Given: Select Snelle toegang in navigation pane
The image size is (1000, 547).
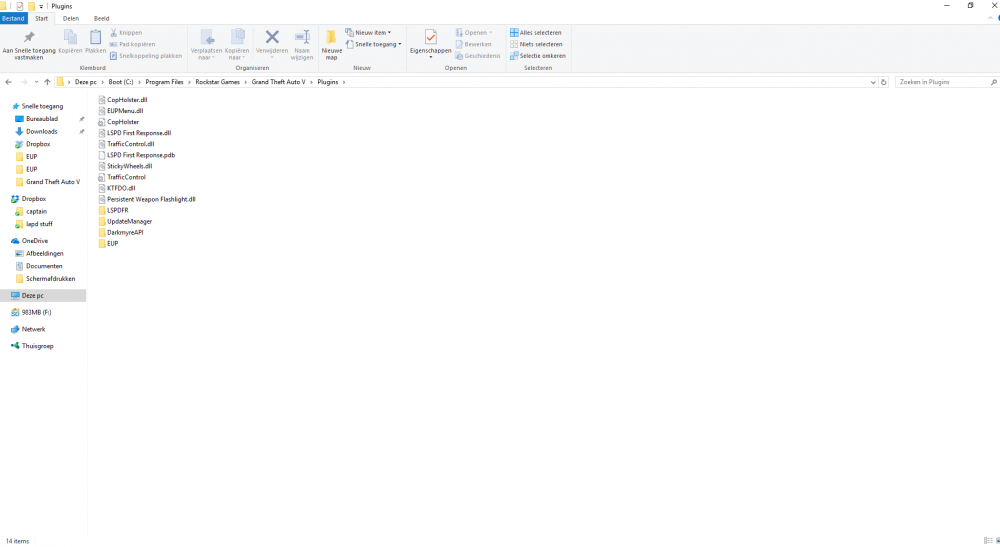Looking at the screenshot, I should click(42, 106).
